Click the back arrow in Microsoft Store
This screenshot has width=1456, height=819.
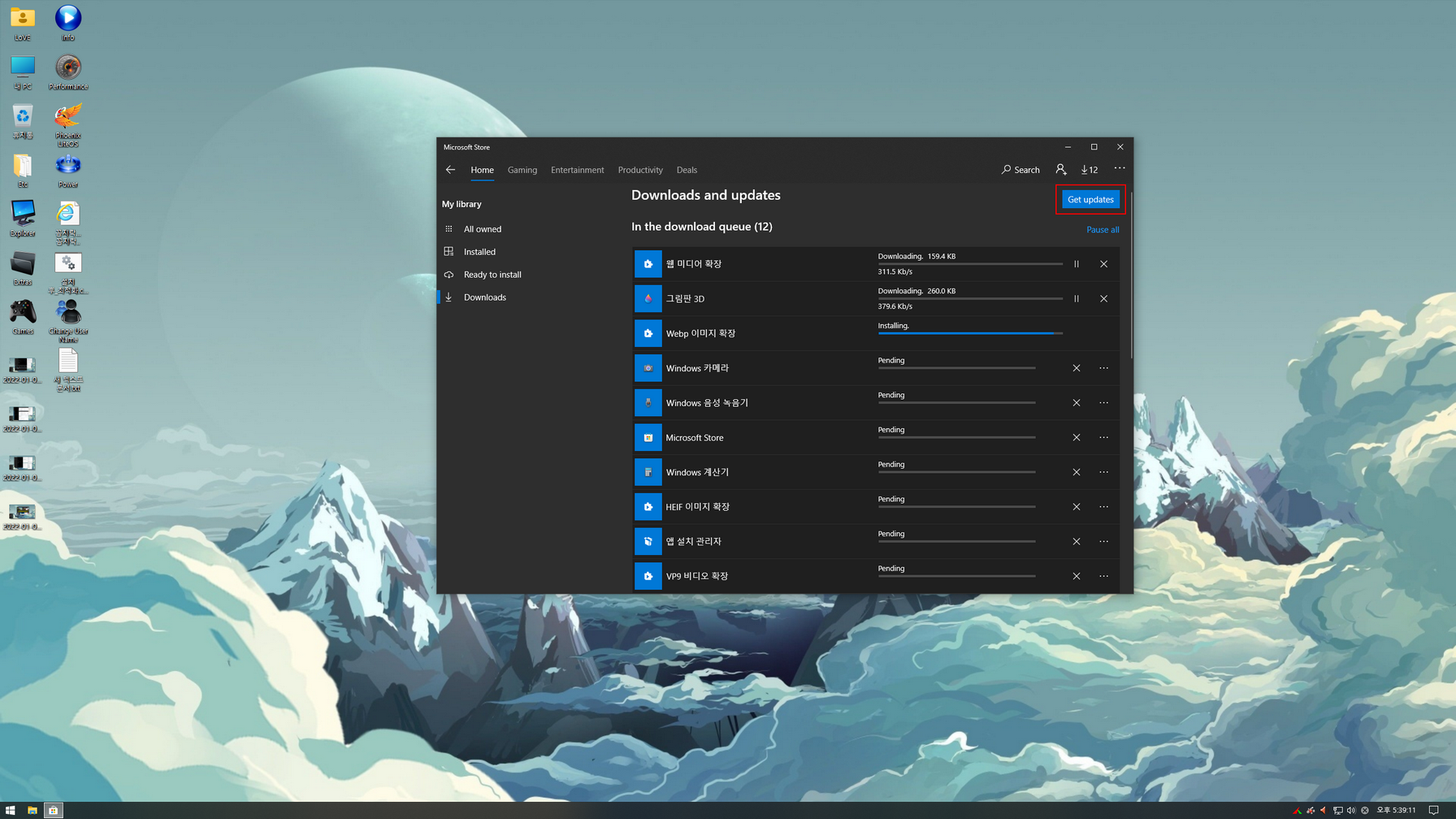450,170
